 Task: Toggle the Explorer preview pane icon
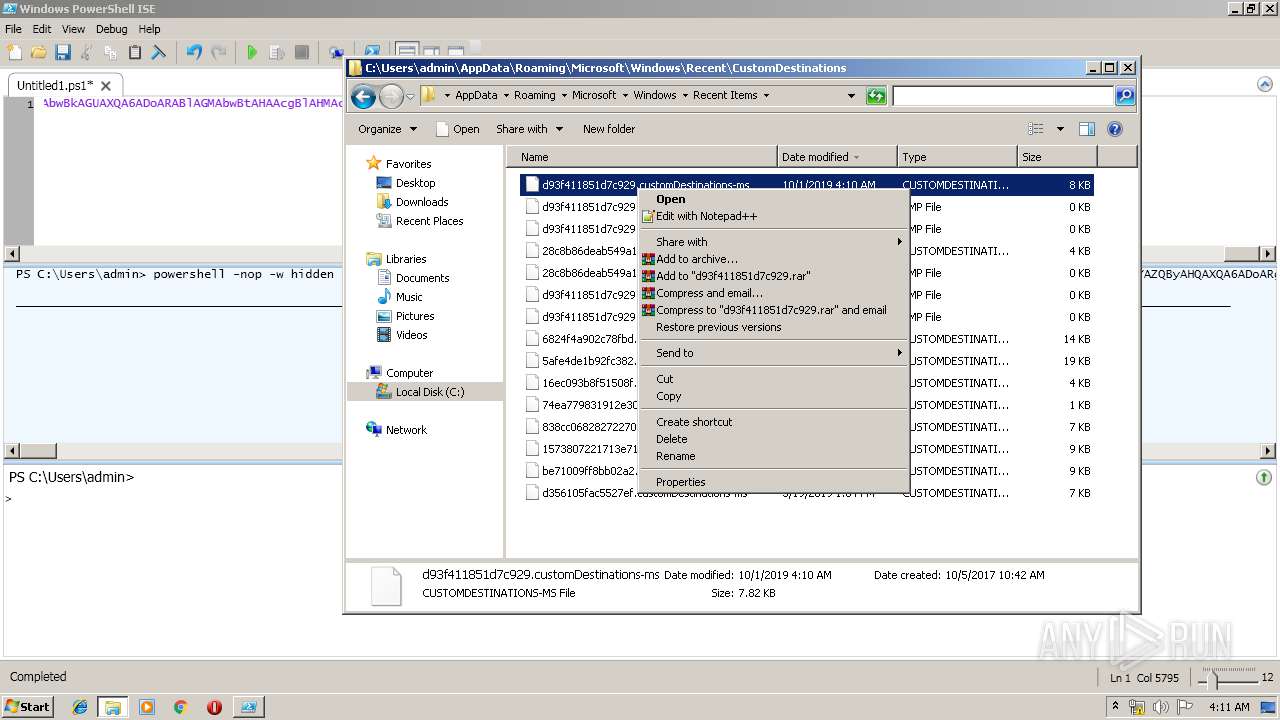(1087, 129)
